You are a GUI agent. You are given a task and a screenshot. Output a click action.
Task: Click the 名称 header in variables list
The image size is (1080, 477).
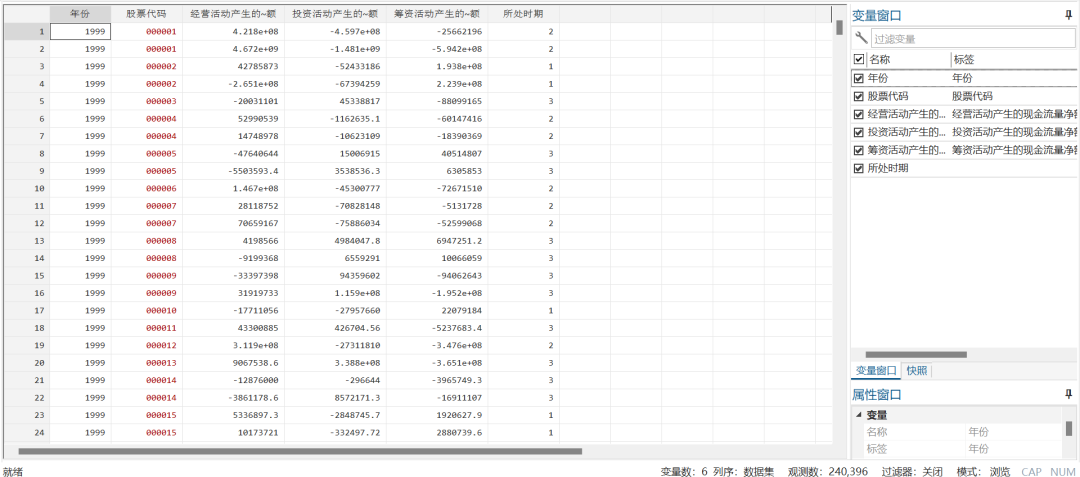click(x=880, y=60)
